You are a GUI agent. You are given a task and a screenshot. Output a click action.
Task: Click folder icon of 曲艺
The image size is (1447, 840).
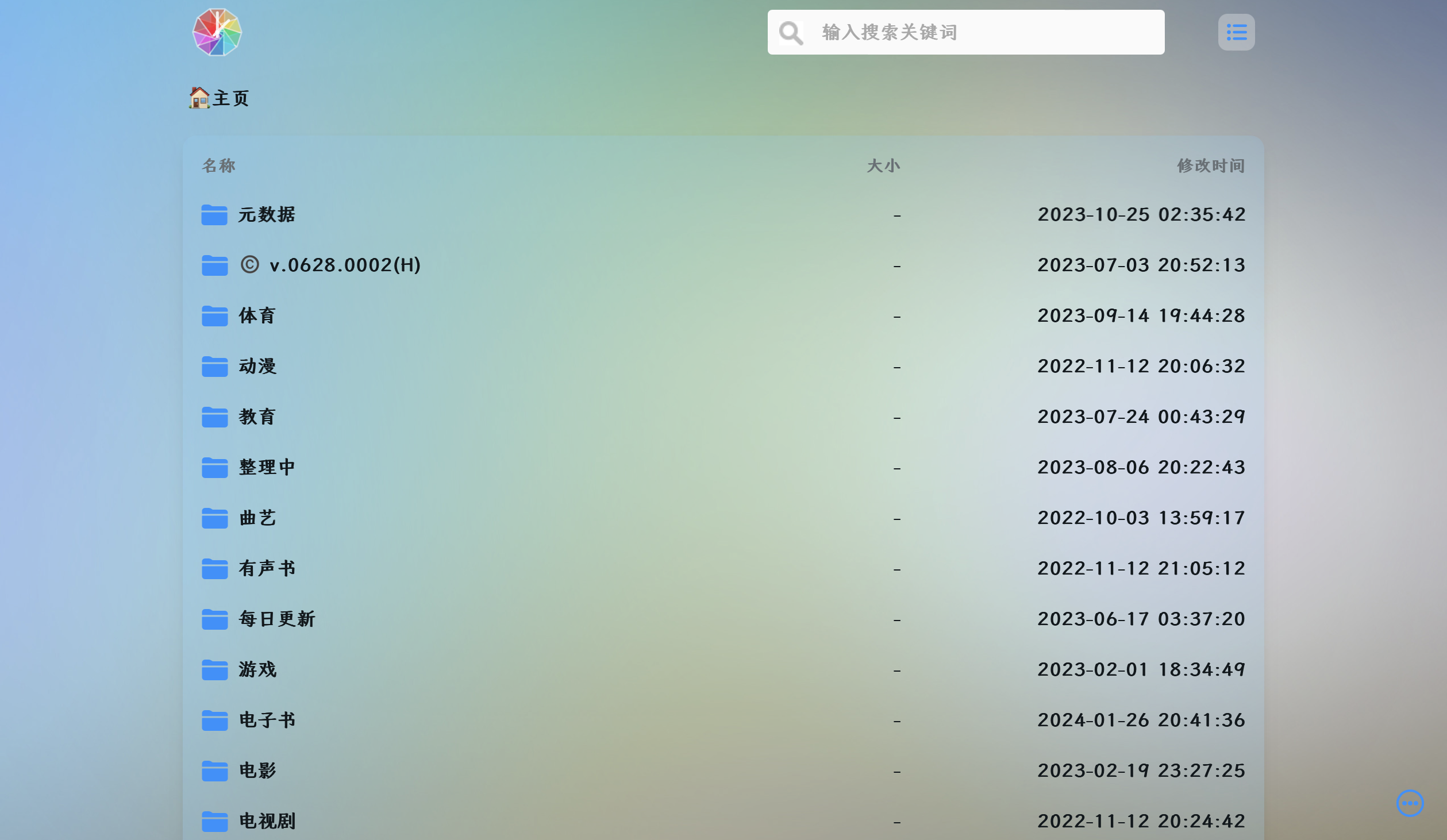coord(214,518)
